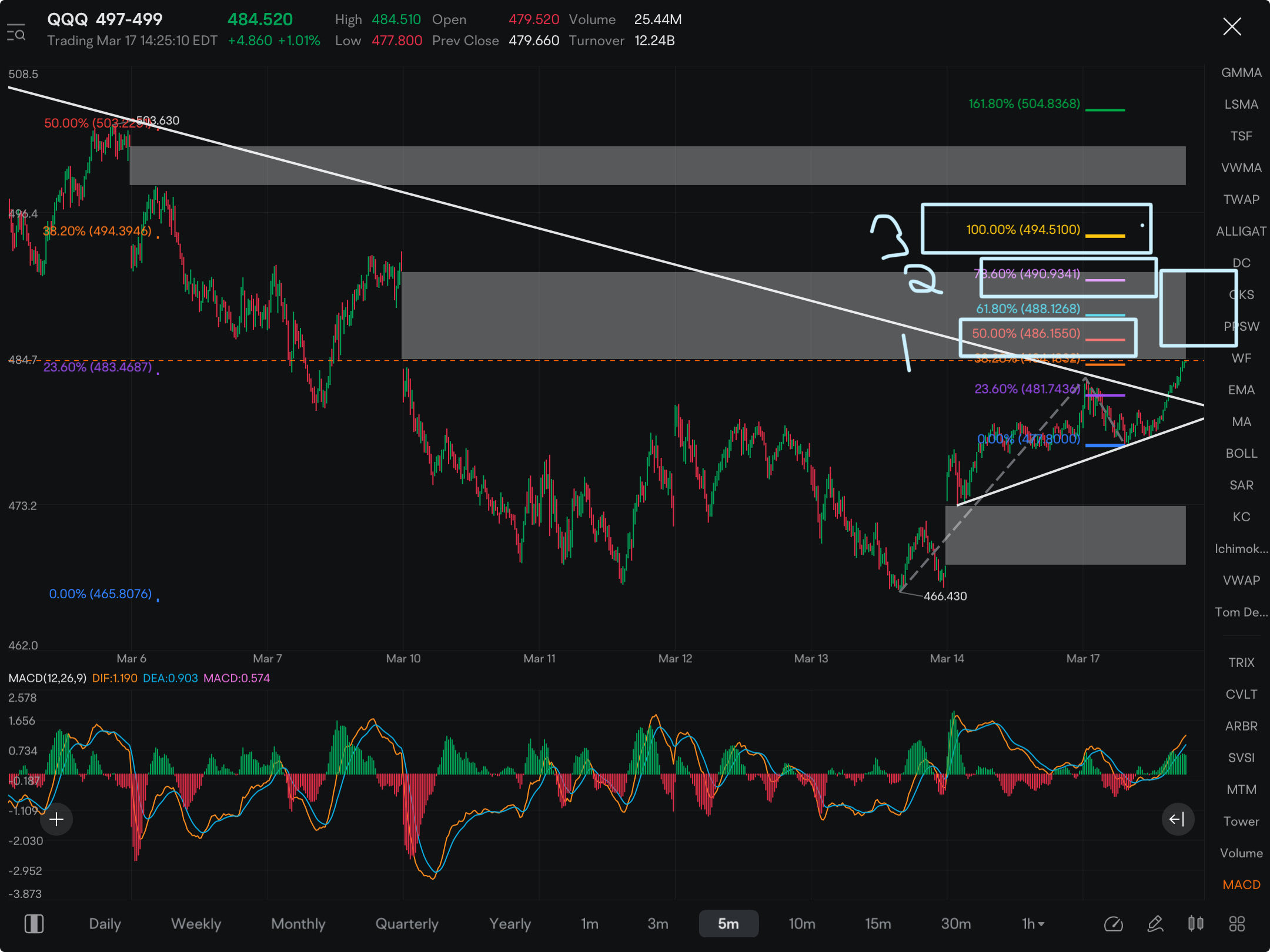Select the 161.80% (504.8368) Fibonacci level
Image resolution: width=1270 pixels, height=952 pixels.
click(x=1024, y=104)
